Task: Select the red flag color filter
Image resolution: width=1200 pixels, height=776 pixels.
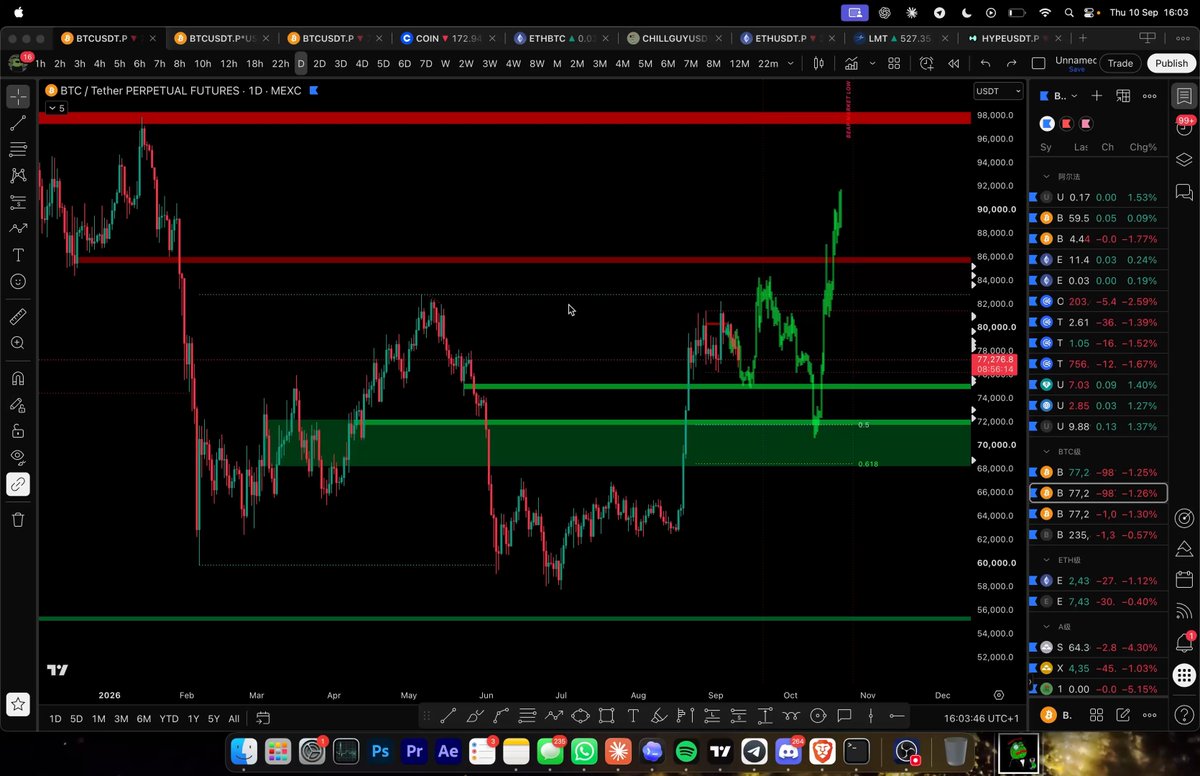Action: click(1067, 124)
